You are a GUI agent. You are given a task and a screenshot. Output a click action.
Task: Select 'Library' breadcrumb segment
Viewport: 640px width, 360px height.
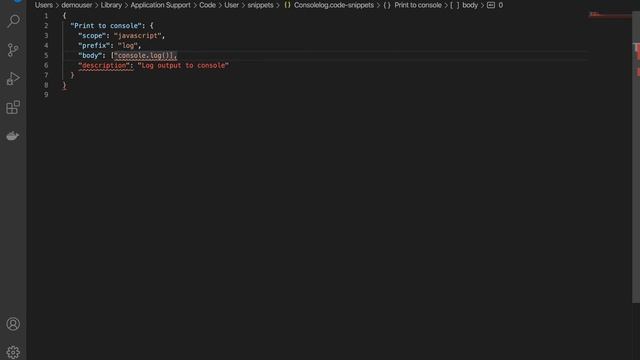point(111,5)
